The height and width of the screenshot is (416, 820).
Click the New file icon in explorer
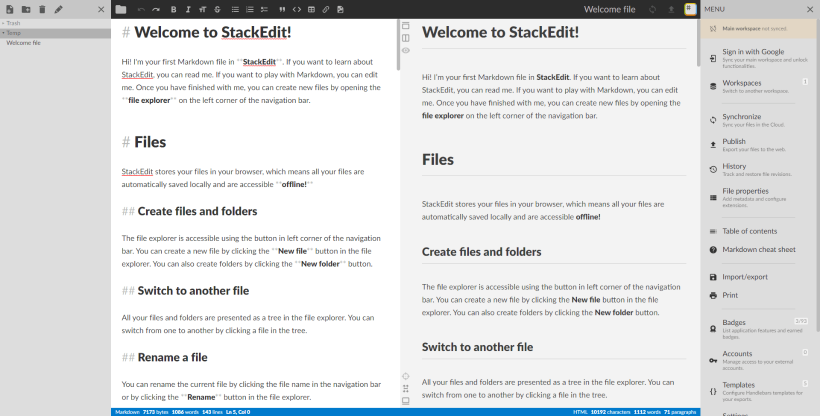tap(9, 9)
